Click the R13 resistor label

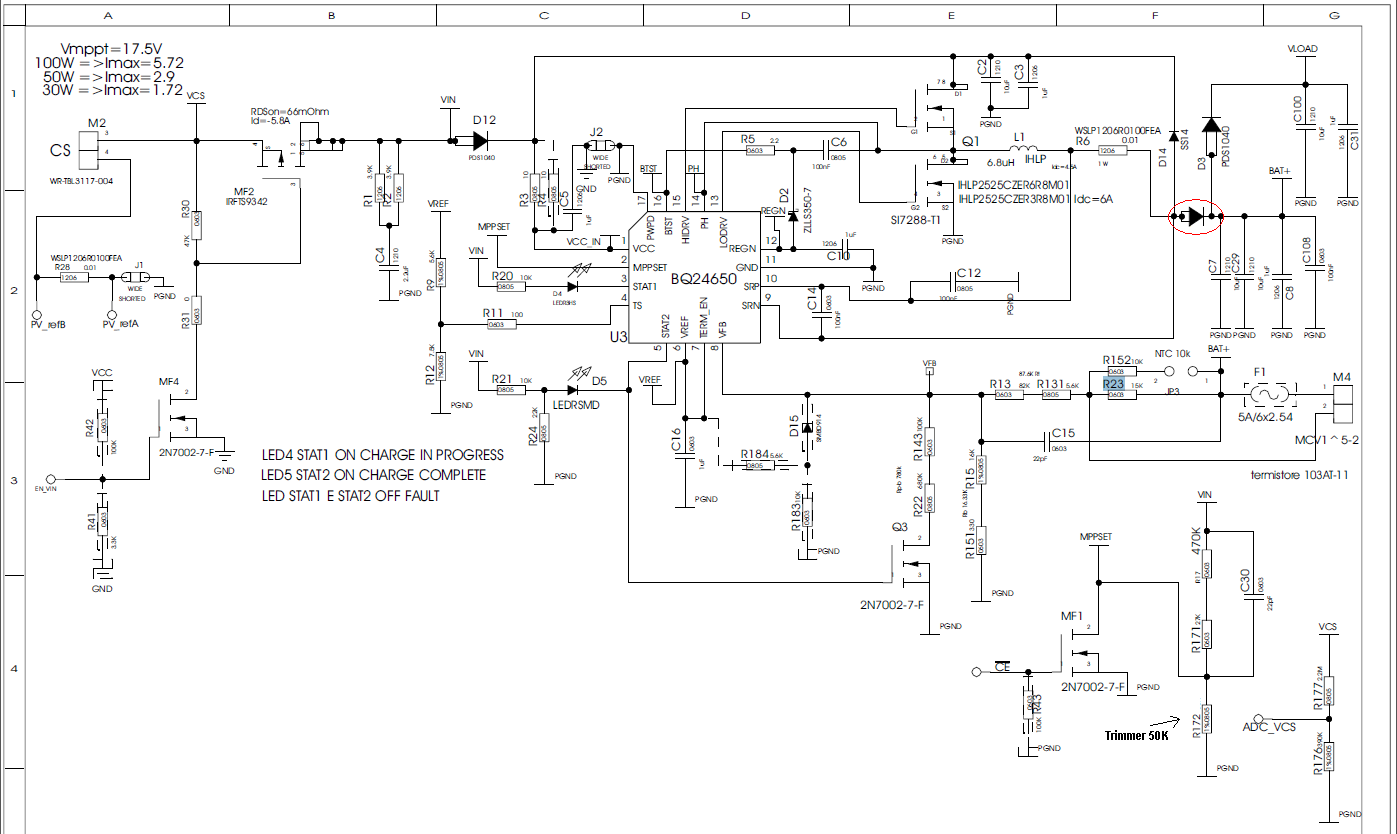tap(1000, 384)
